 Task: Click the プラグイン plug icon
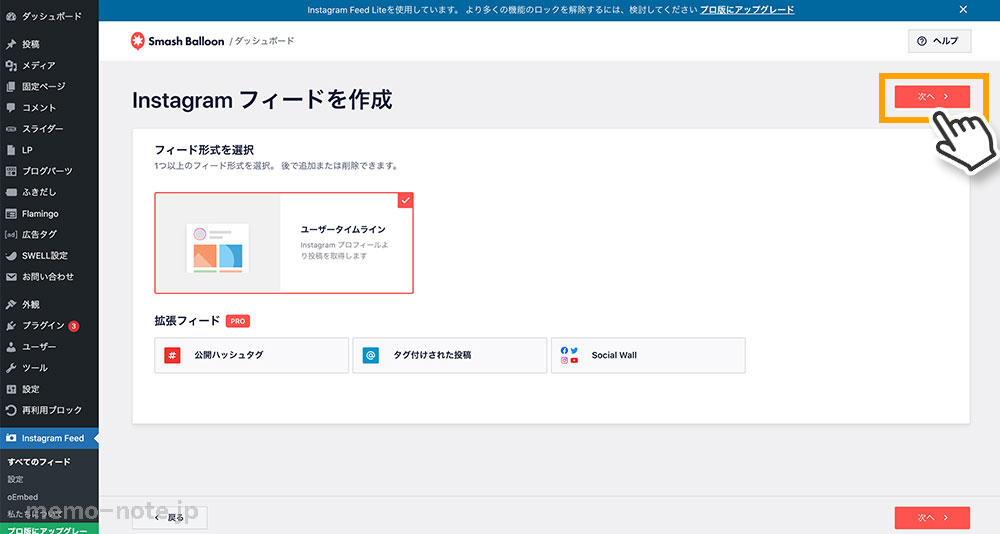pos(11,325)
